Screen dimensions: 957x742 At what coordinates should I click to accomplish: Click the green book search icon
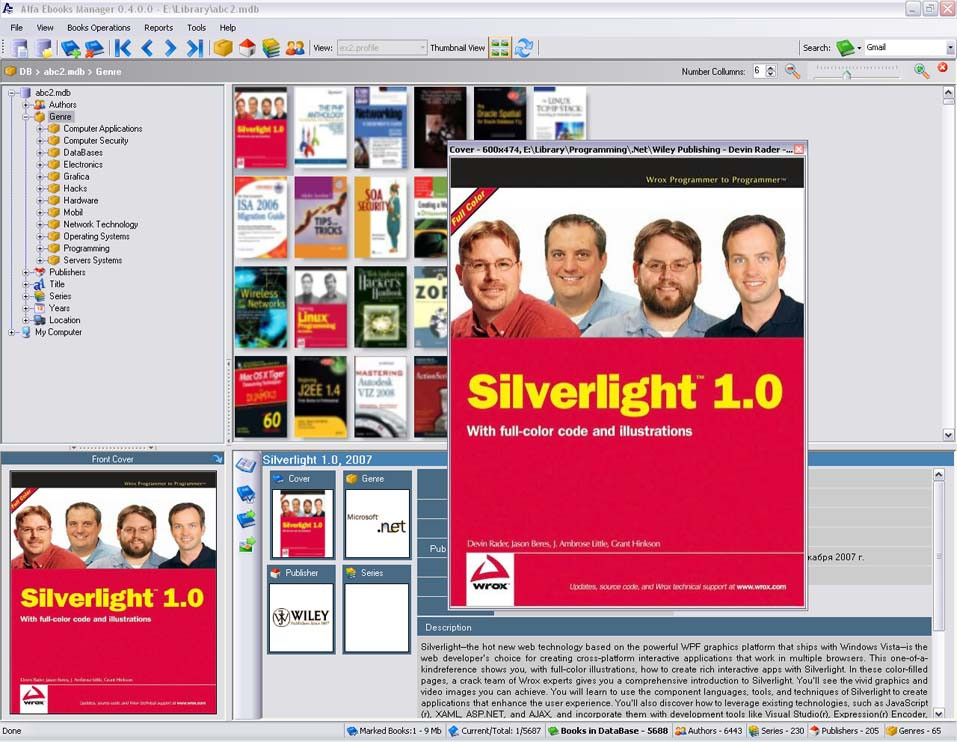845,48
